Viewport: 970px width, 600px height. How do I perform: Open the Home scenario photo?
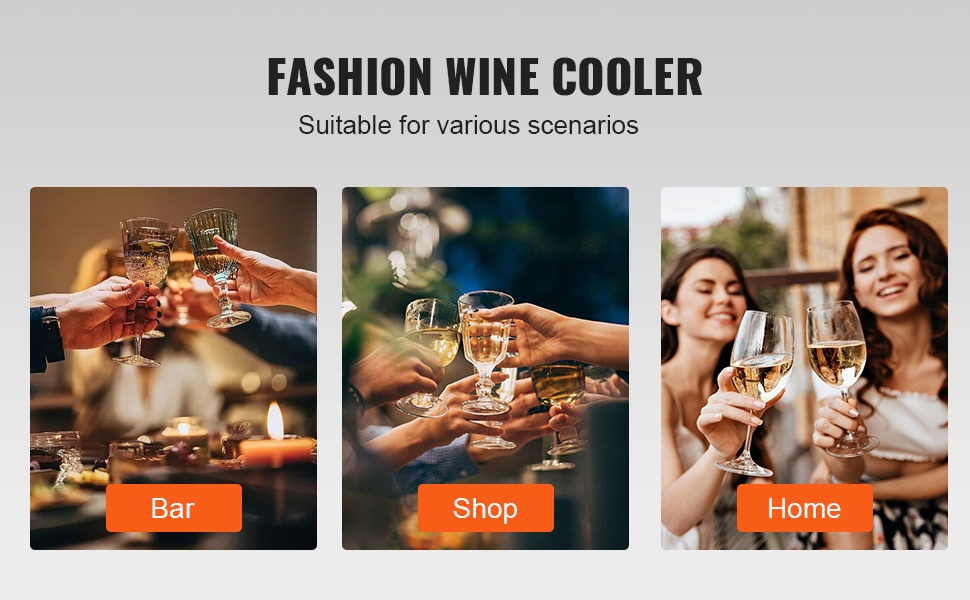[x=804, y=368]
